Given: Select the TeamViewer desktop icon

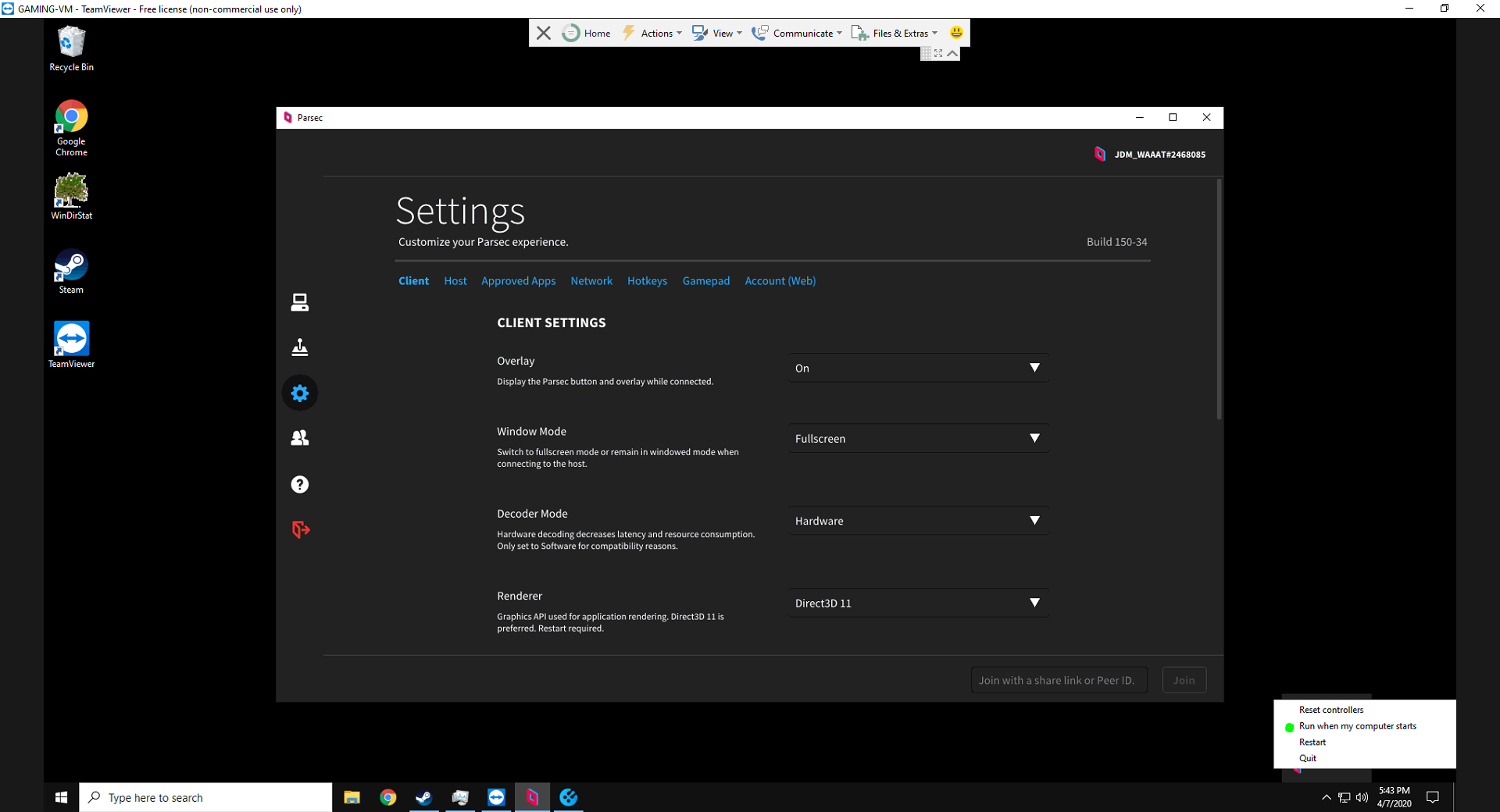Looking at the screenshot, I should [x=71, y=344].
